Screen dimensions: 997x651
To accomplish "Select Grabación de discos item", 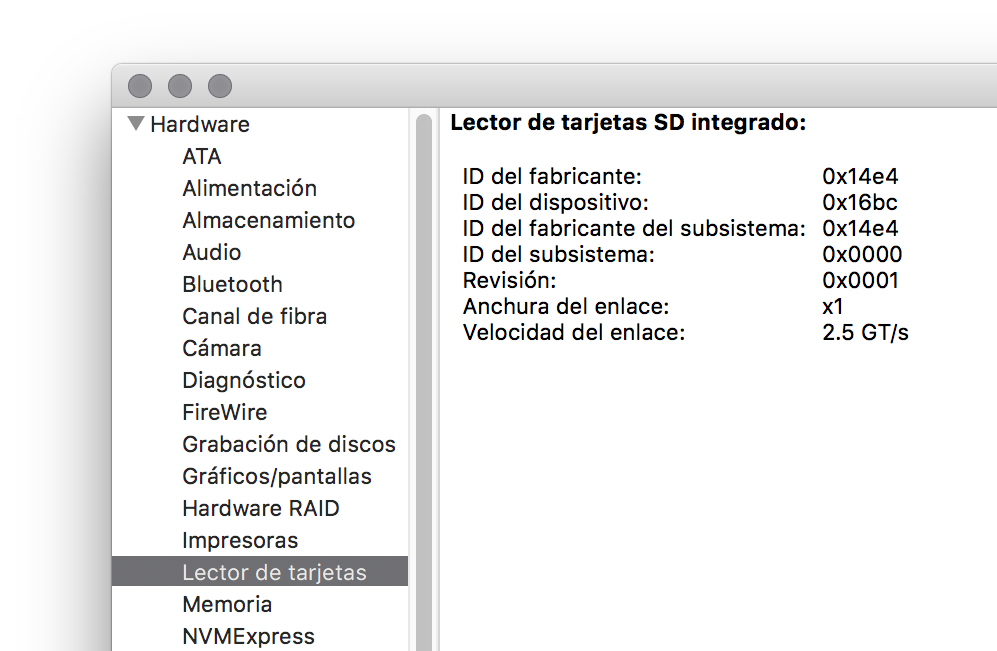I will (x=289, y=445).
